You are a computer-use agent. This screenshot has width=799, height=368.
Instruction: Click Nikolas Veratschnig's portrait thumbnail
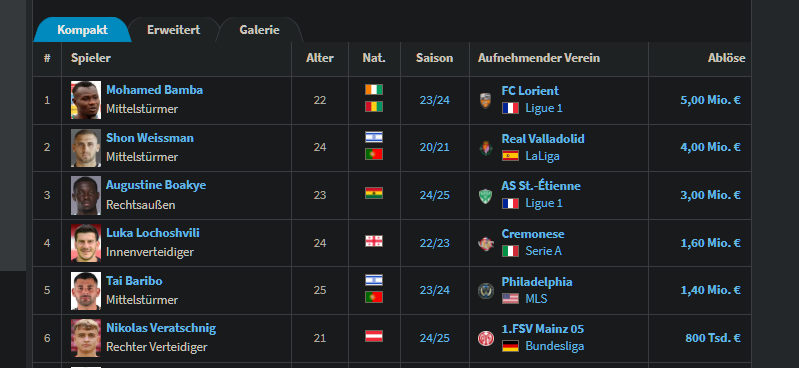point(86,338)
